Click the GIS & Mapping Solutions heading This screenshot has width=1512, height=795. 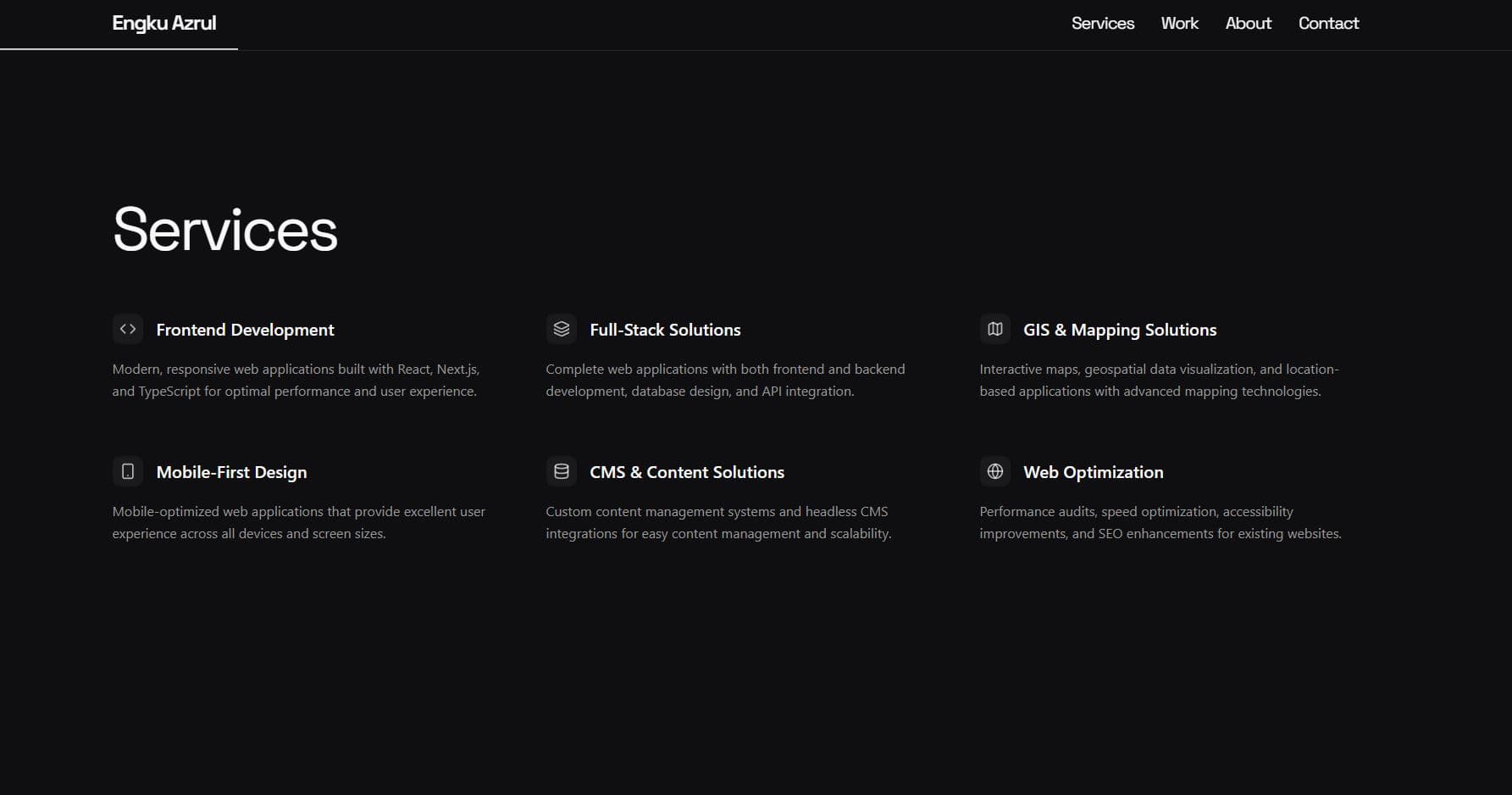point(1119,330)
